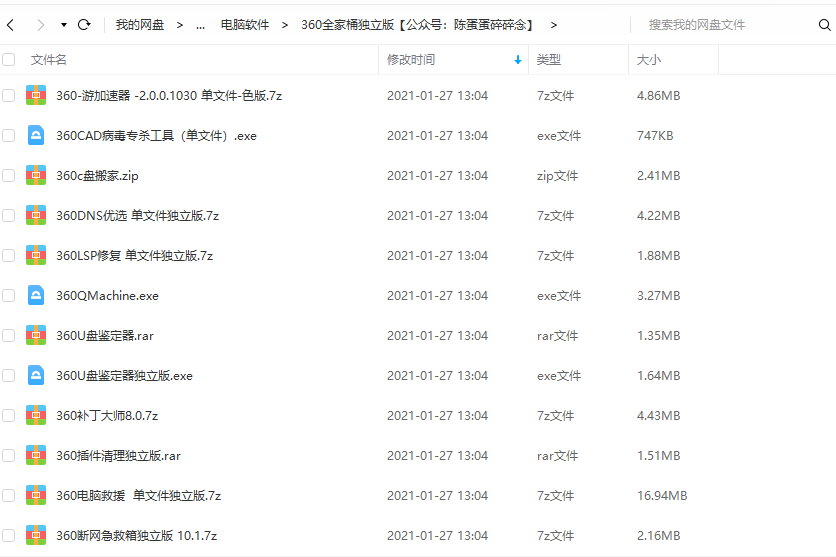This screenshot has width=836, height=557.
Task: Click rar文件 type of 360U盘鉴定器.rar
Action: pyautogui.click(x=557, y=335)
